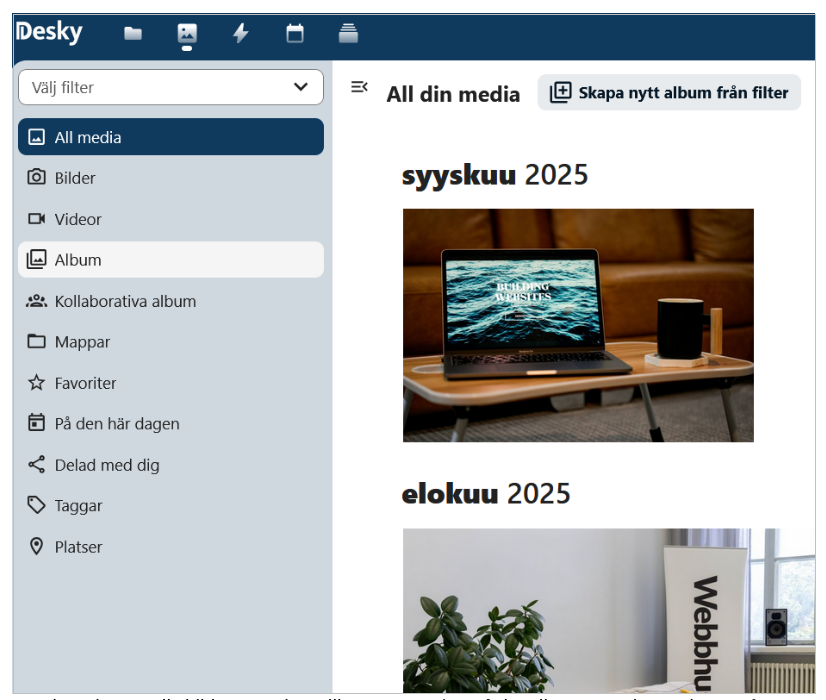Image resolution: width=826 pixels, height=700 pixels.
Task: Open the laptop photo thumbnail
Action: pyautogui.click(x=578, y=325)
